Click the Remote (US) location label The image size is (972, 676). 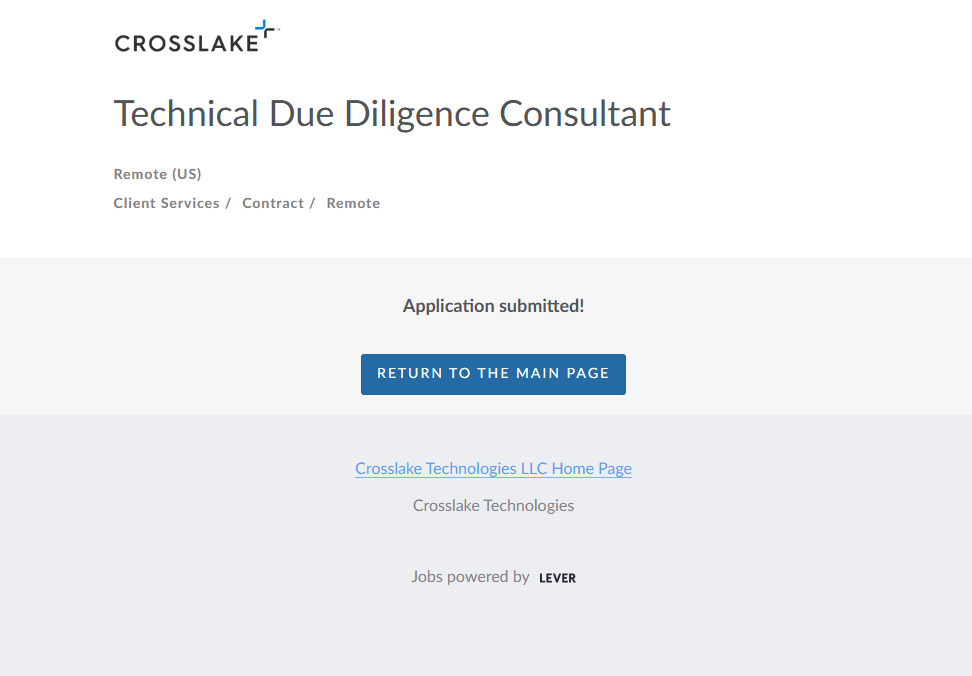(x=157, y=174)
